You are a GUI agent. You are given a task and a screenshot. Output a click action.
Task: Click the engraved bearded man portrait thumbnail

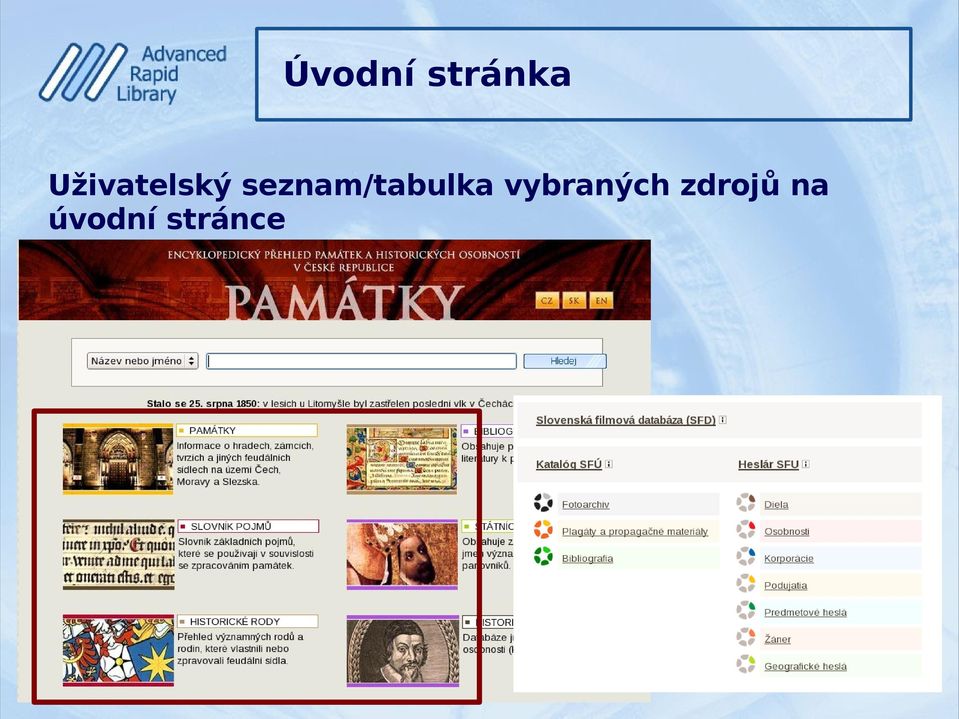coord(402,651)
